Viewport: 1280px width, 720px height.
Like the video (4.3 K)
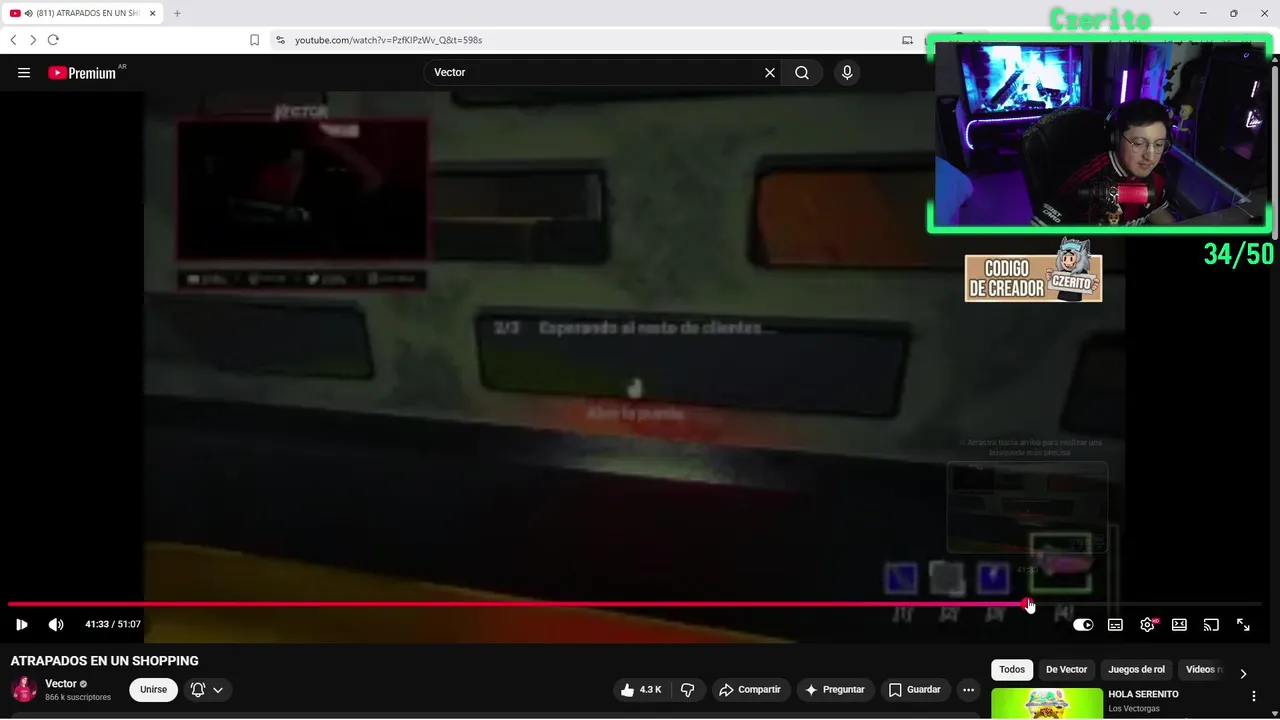click(641, 690)
